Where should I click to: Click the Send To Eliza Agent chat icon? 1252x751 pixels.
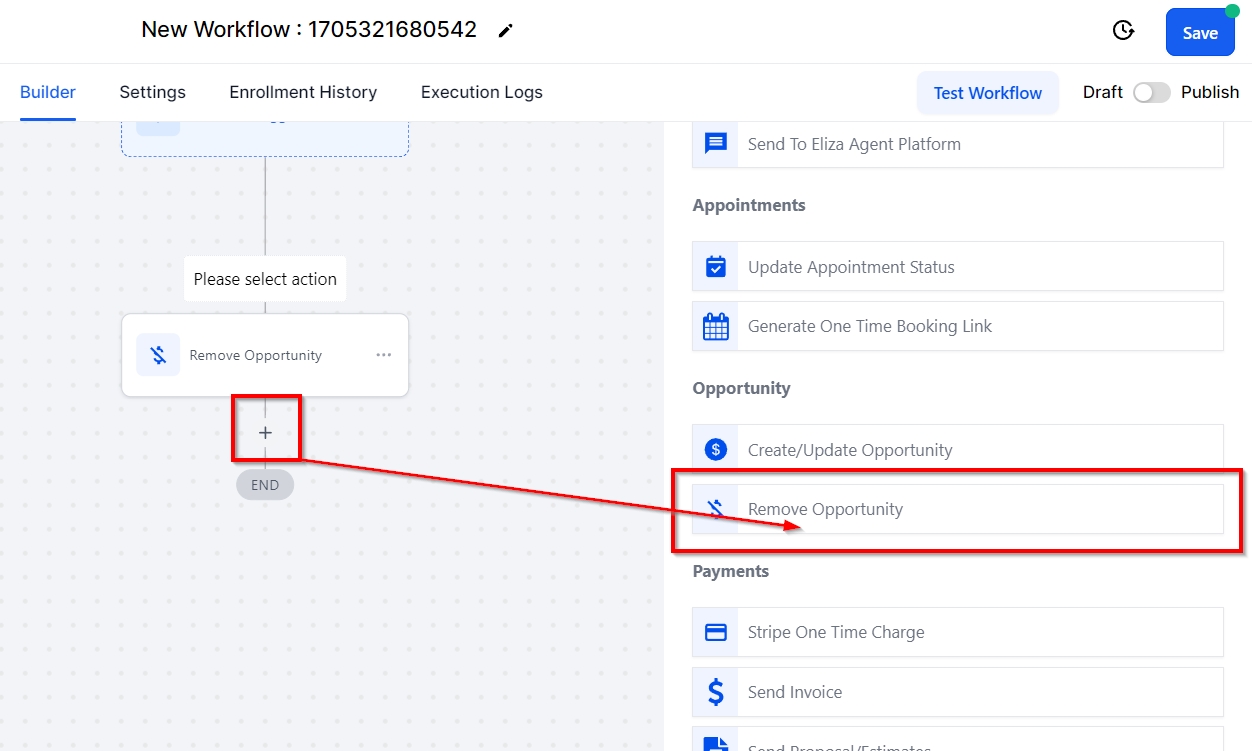click(715, 144)
